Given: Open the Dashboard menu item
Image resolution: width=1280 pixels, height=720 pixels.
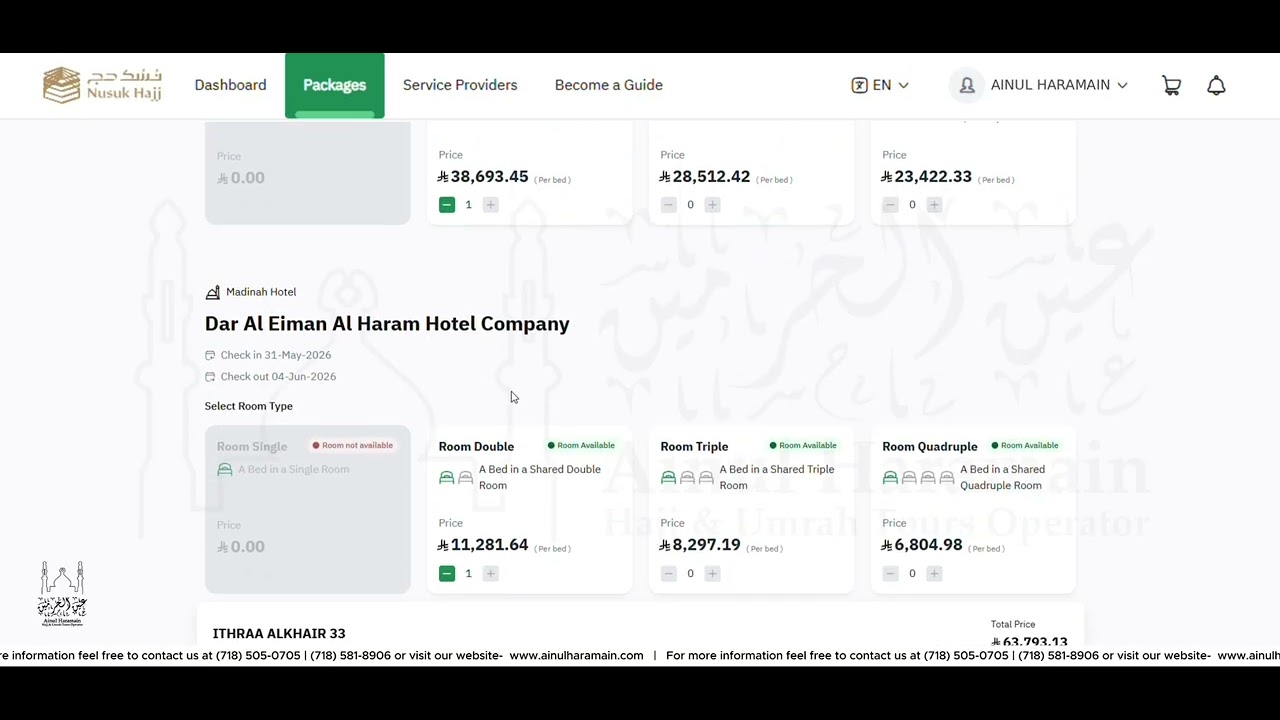Looking at the screenshot, I should [230, 85].
